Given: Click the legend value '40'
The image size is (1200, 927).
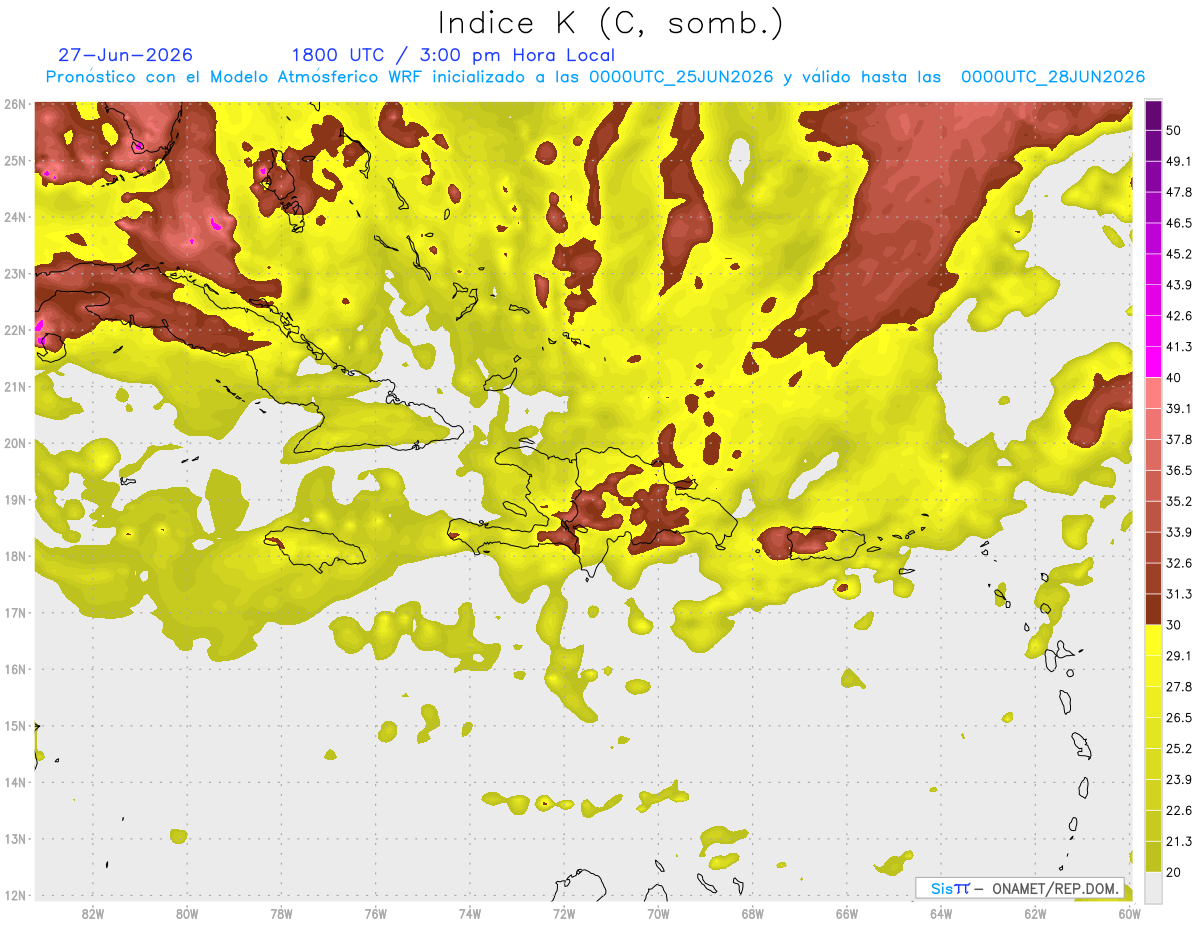Looking at the screenshot, I should 1174,377.
